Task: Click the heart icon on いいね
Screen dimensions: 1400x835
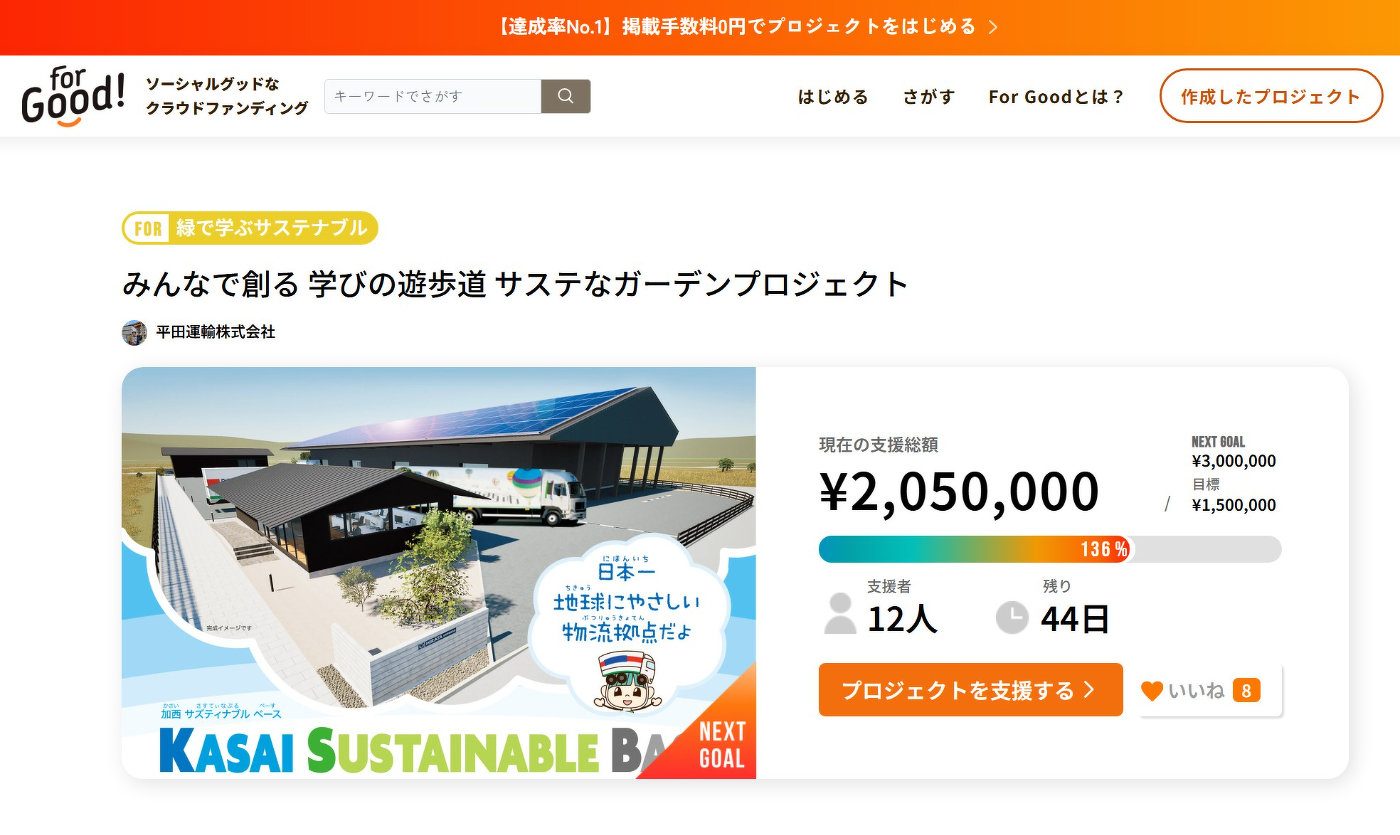Action: 1152,690
